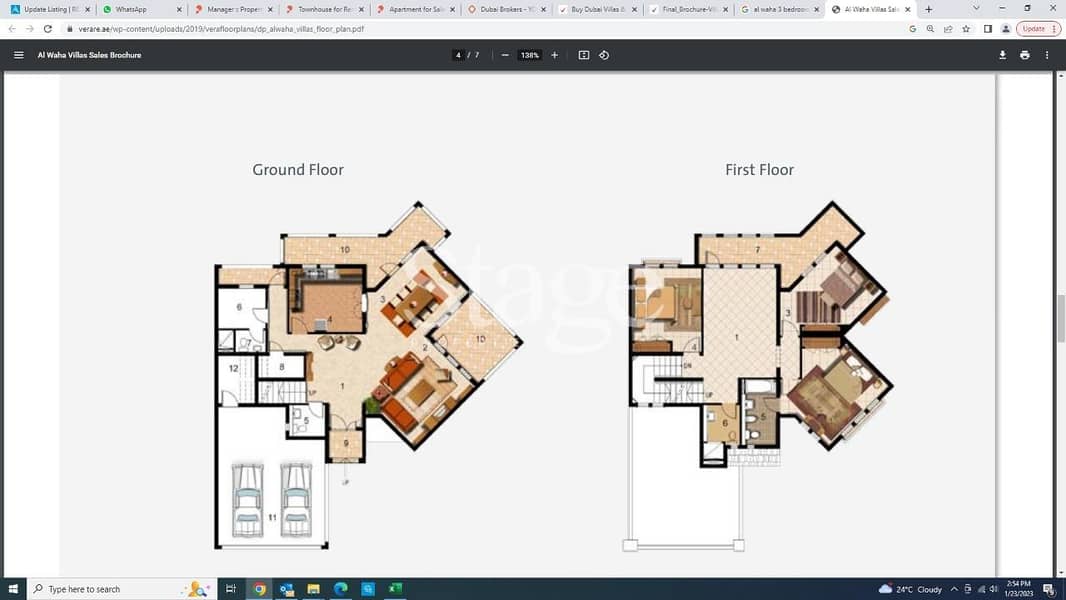Download the PDF file
The image size is (1066, 600).
pyautogui.click(x=1002, y=55)
